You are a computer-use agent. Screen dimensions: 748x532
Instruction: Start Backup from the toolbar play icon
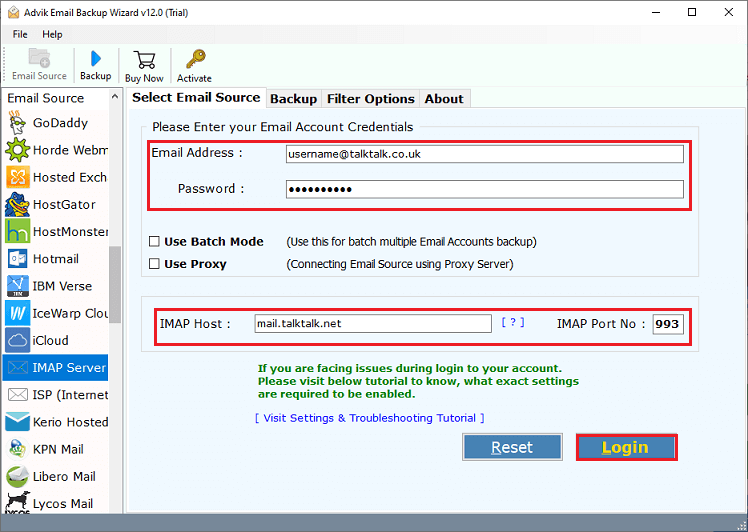point(96,59)
